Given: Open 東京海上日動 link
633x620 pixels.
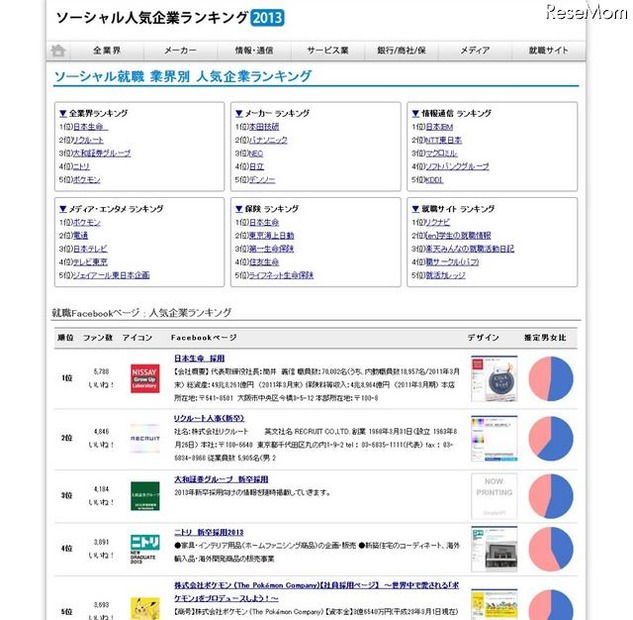Looking at the screenshot, I should 271,236.
